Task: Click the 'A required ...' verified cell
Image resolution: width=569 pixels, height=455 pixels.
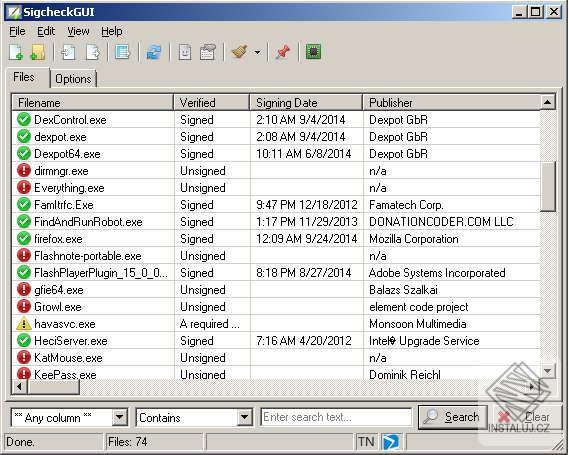Action: click(x=210, y=324)
